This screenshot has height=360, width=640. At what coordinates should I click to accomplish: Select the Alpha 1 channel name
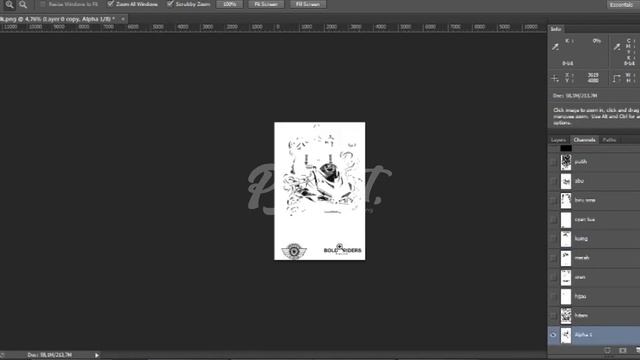pos(583,335)
